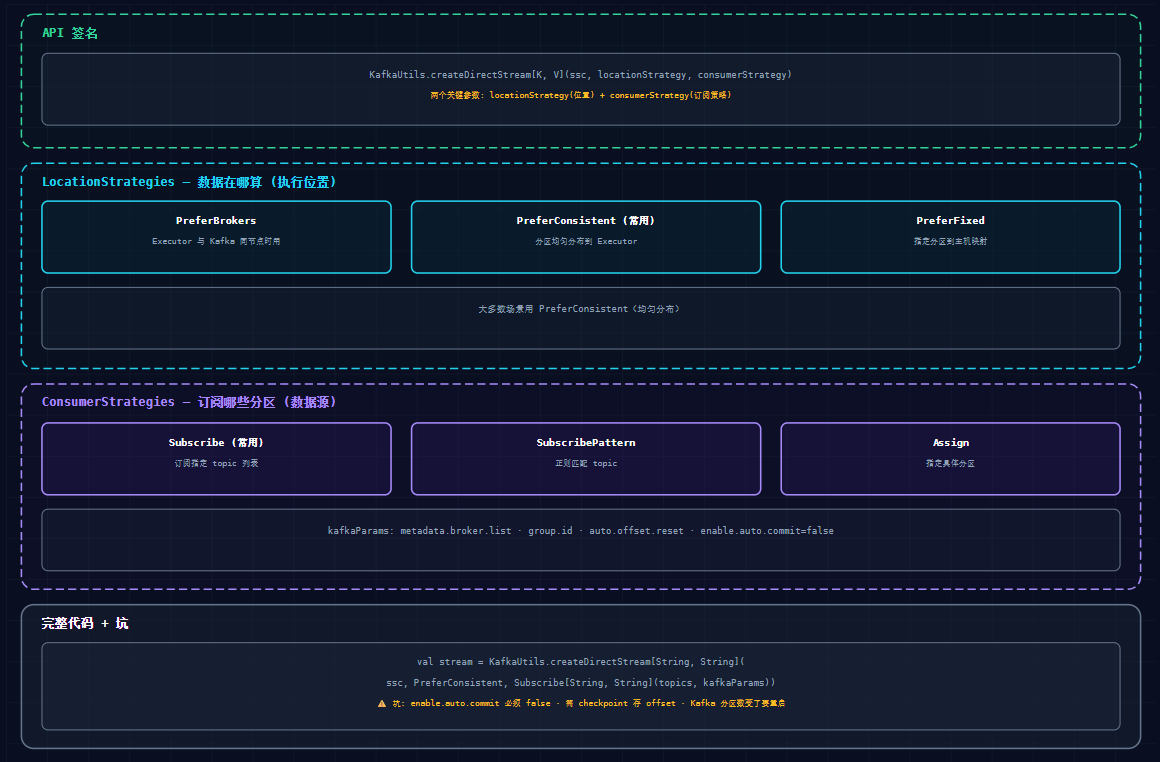Viewport: 1160px width, 762px height.
Task: Select the Subscribe (常用) card
Action: (x=216, y=459)
